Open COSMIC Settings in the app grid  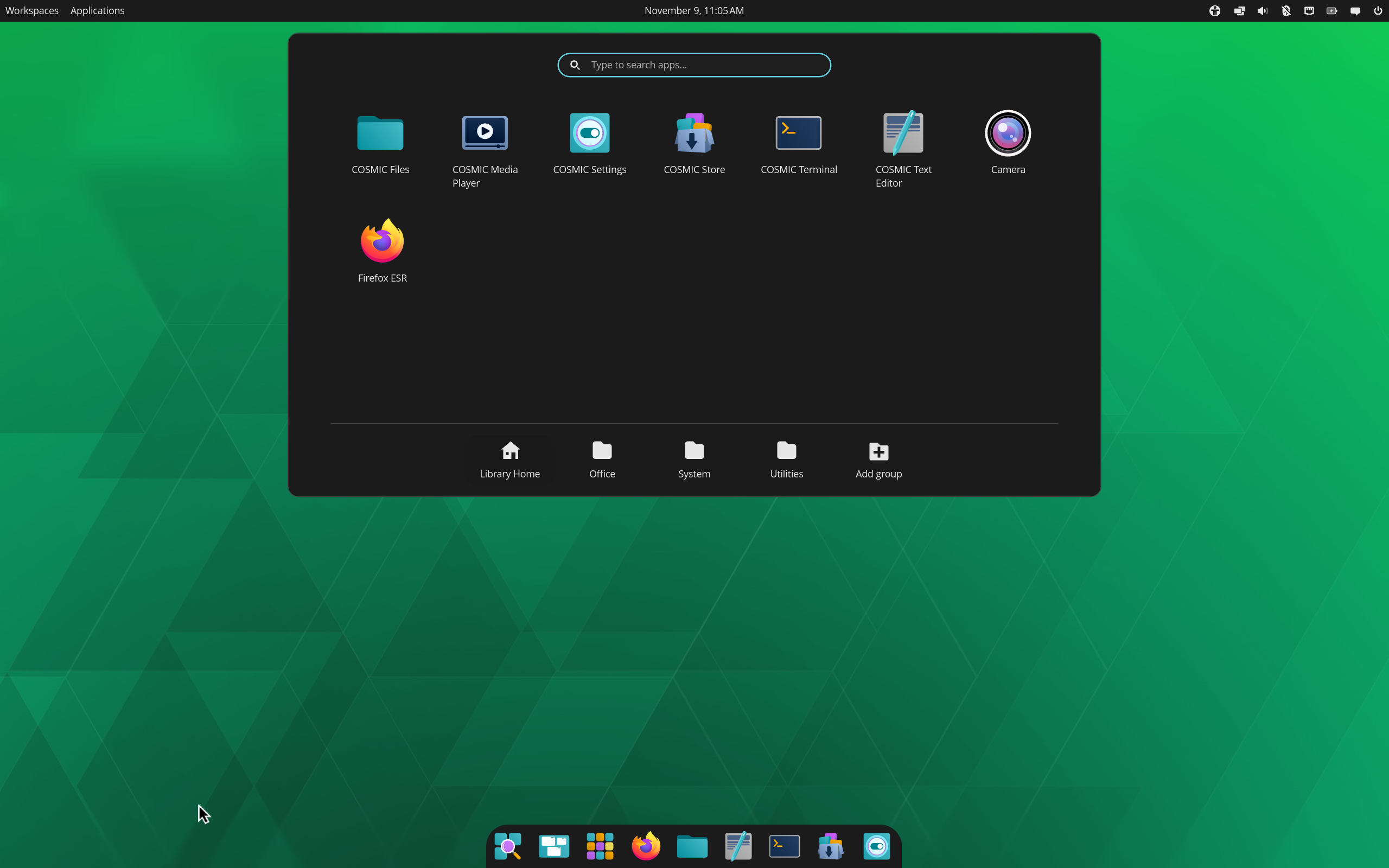tap(589, 144)
